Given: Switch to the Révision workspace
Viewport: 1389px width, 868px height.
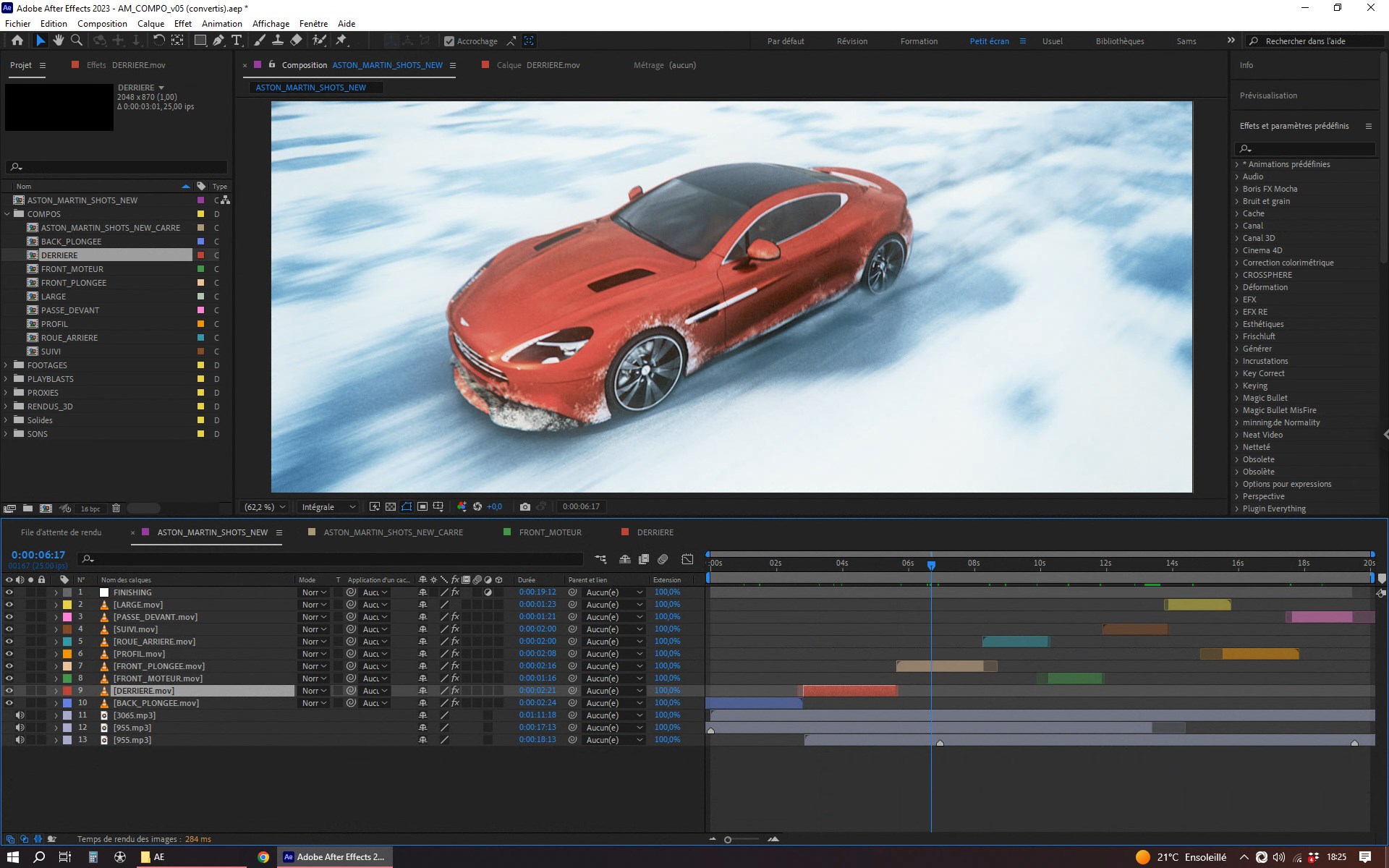Looking at the screenshot, I should [852, 41].
